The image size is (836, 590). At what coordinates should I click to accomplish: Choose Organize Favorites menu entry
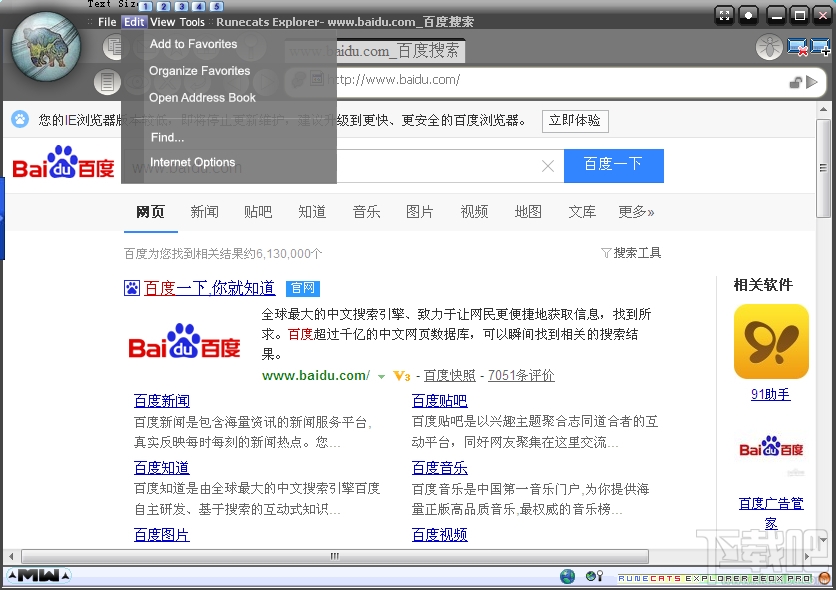[199, 71]
